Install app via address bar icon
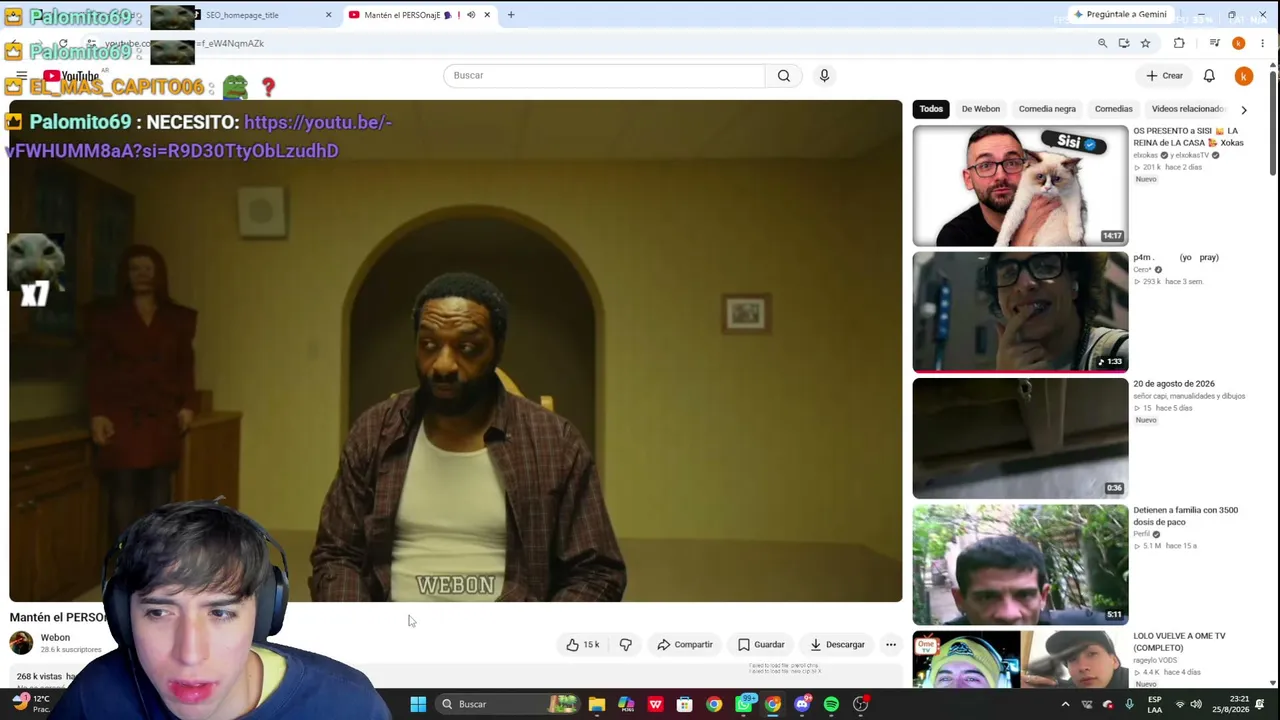 (1124, 44)
